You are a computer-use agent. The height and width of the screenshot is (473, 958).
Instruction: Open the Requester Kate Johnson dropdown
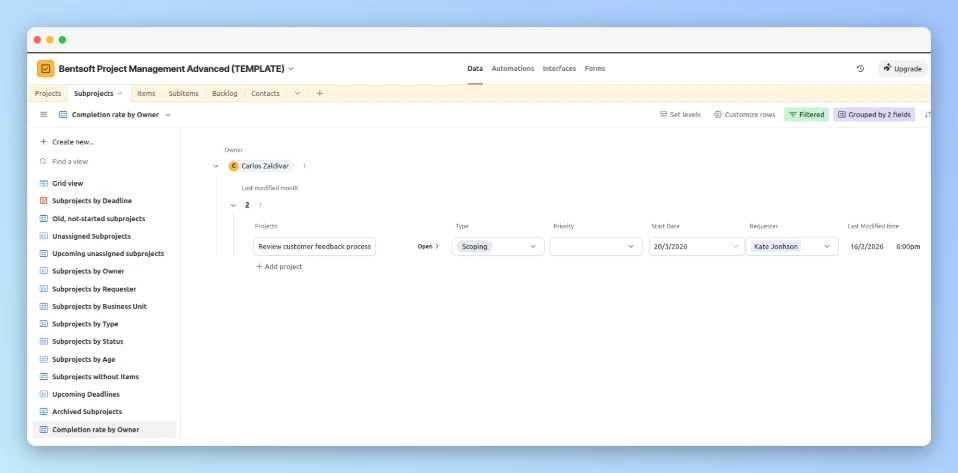point(792,246)
